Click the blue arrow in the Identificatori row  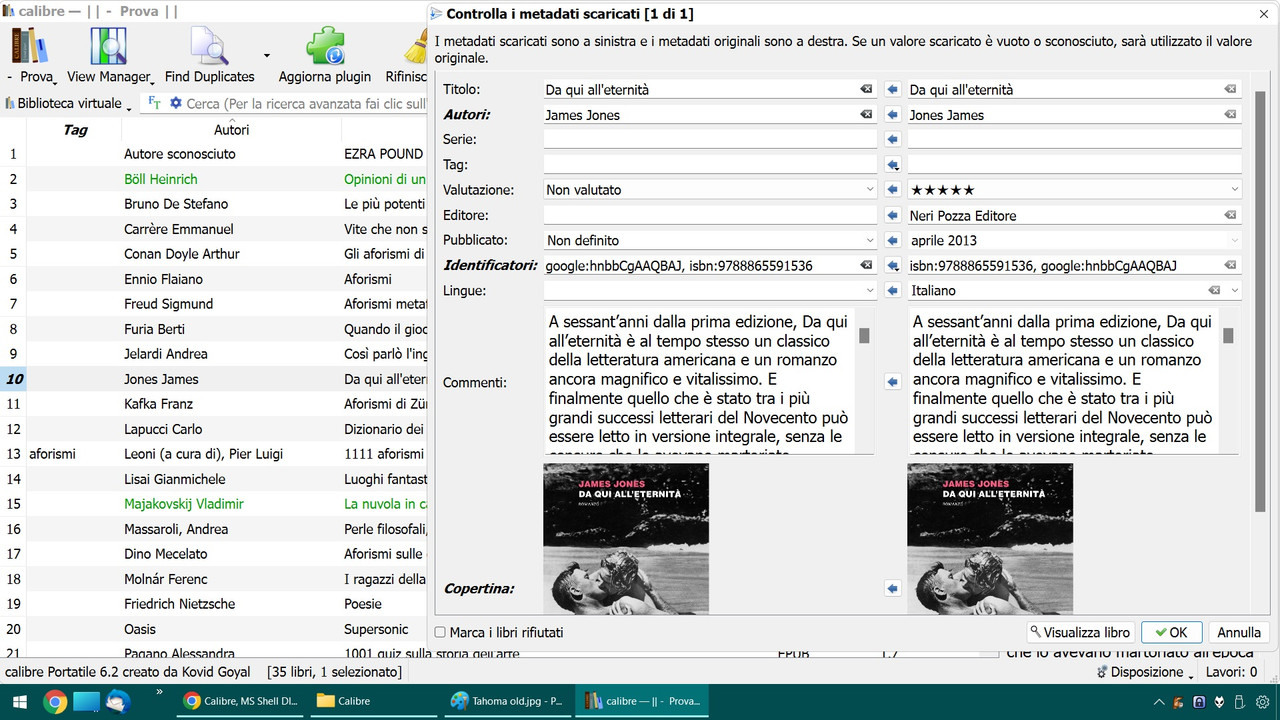pos(893,266)
